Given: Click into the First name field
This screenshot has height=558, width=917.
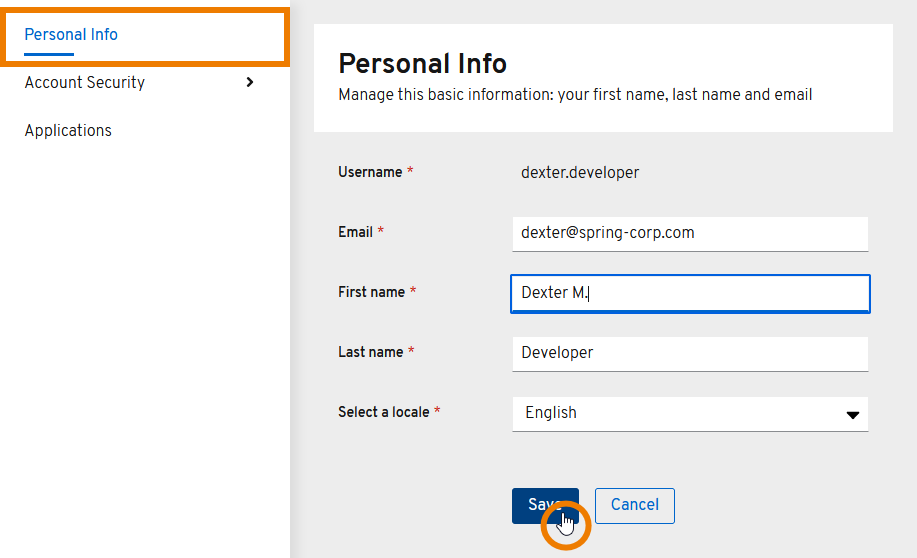Looking at the screenshot, I should coord(689,293).
